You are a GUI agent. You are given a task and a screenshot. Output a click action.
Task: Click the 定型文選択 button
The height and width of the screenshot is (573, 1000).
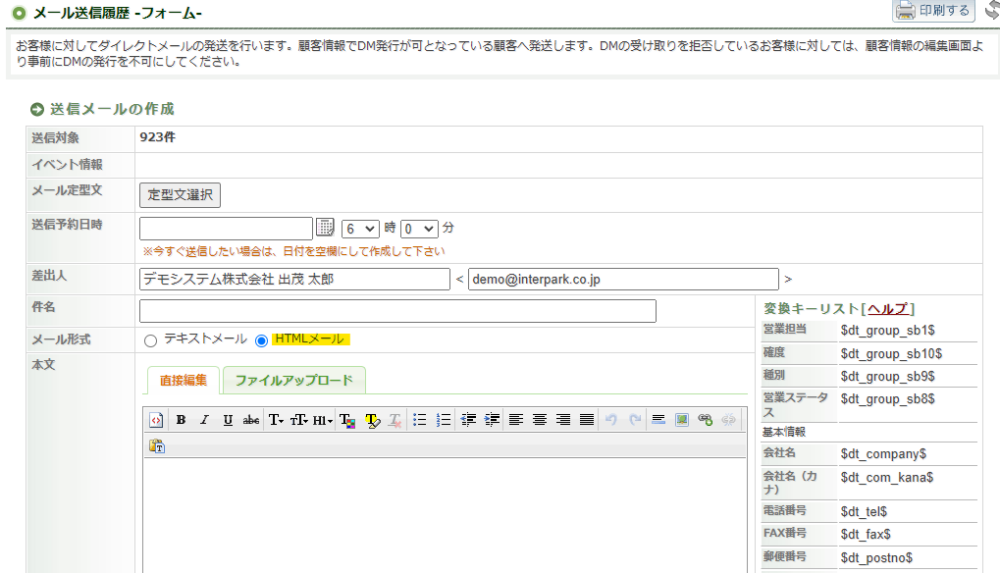(x=180, y=195)
